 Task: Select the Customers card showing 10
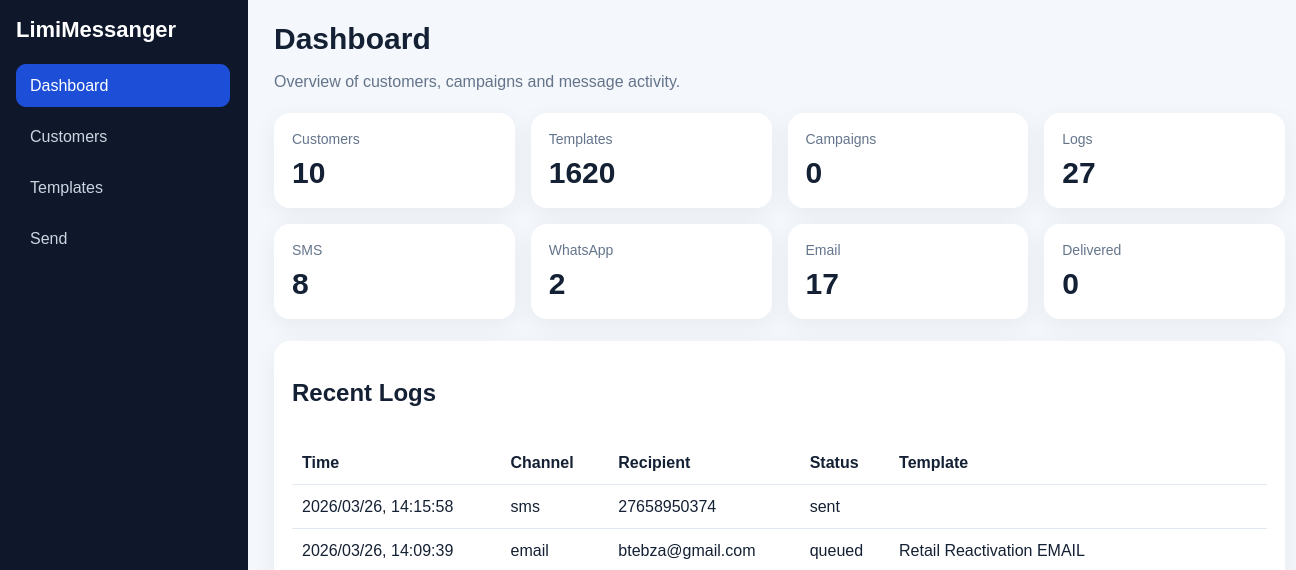(394, 160)
